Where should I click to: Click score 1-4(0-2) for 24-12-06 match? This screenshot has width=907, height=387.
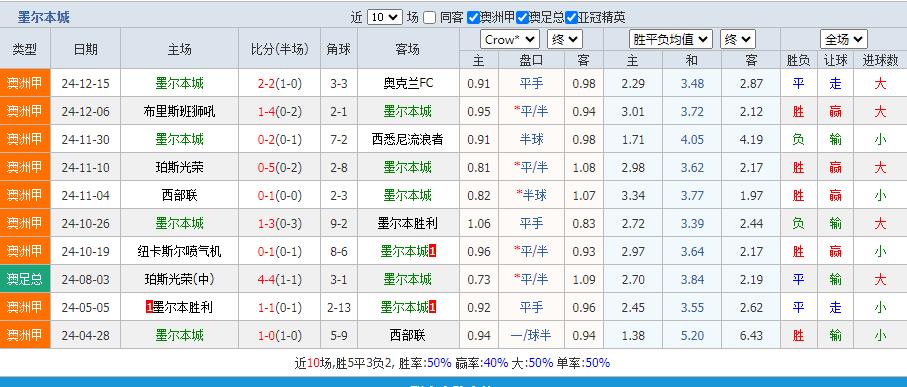pos(280,111)
